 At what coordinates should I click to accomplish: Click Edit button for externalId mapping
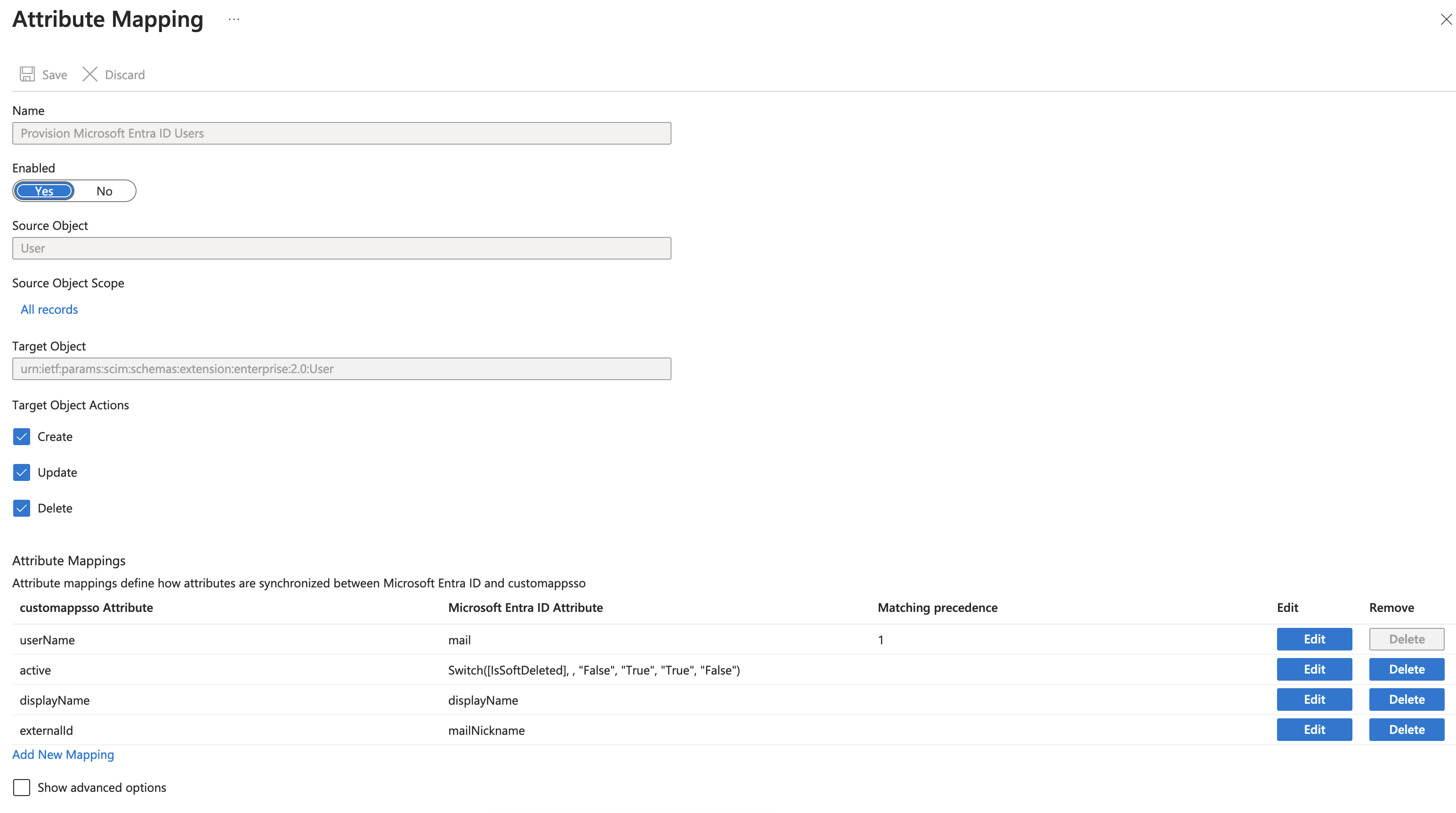(1314, 729)
